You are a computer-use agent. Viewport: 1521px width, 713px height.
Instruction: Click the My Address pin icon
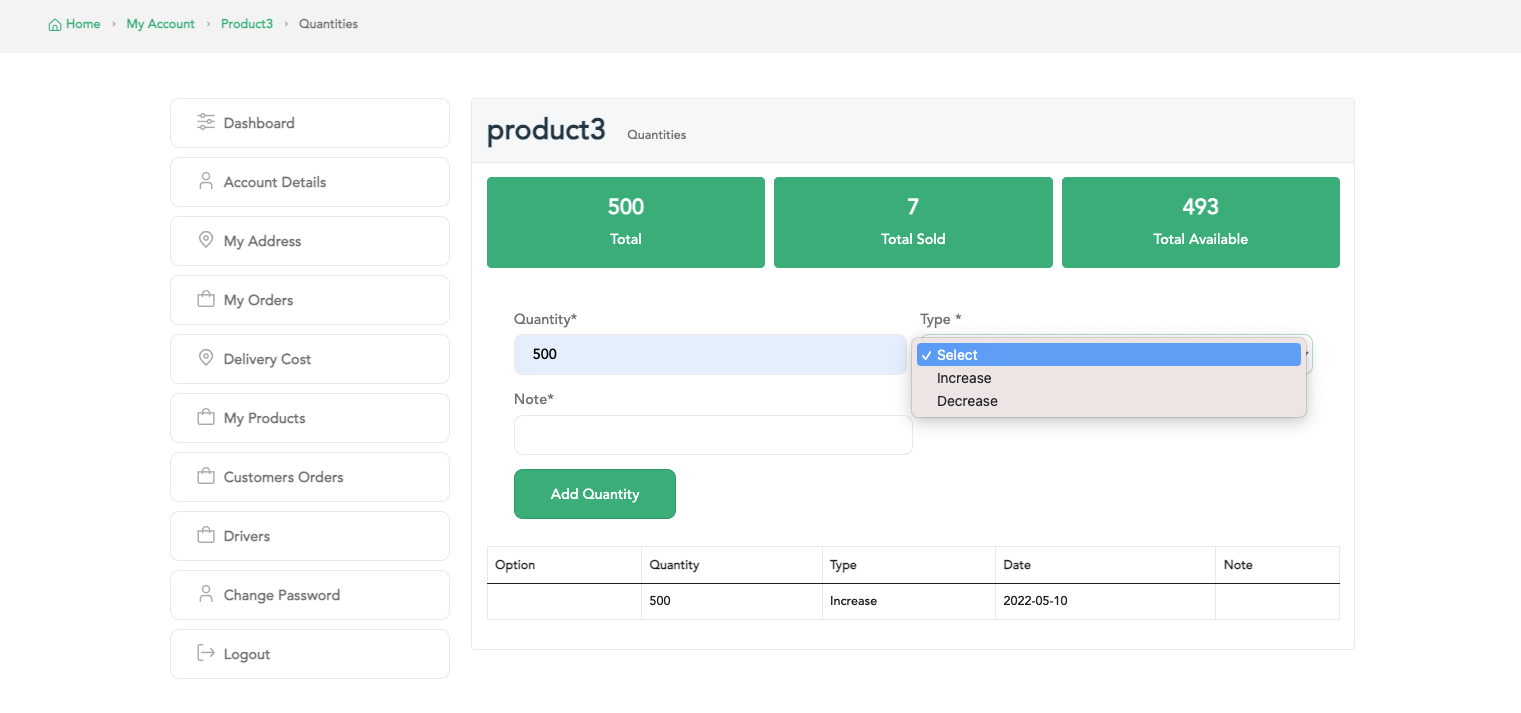click(206, 240)
